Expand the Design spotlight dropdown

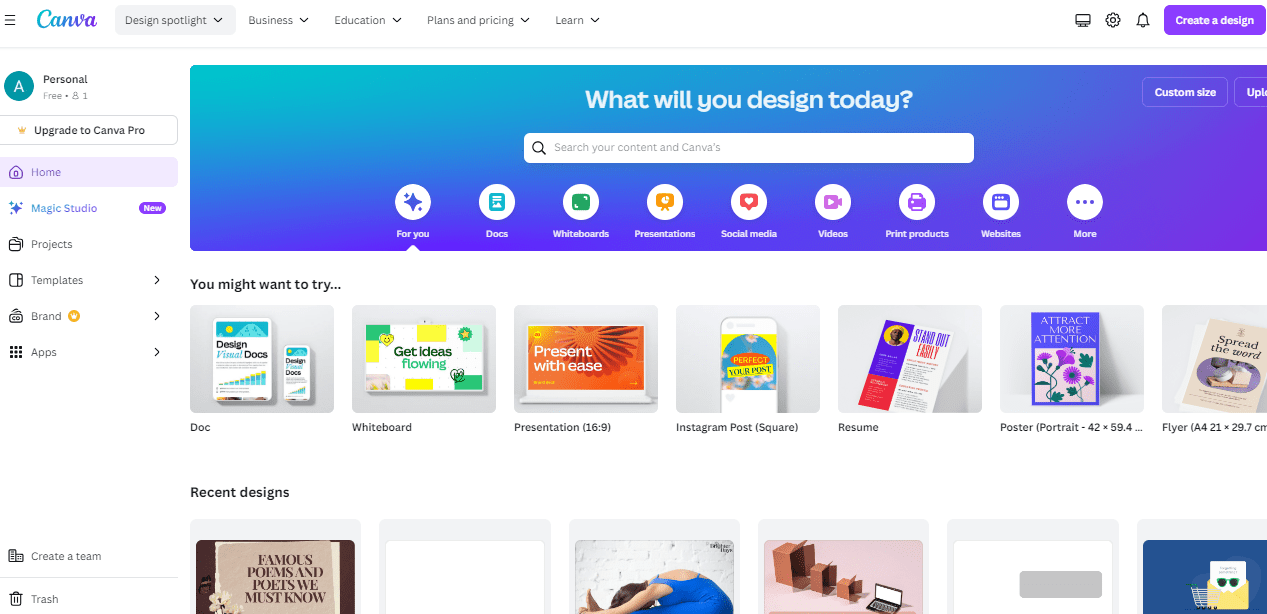coord(175,20)
